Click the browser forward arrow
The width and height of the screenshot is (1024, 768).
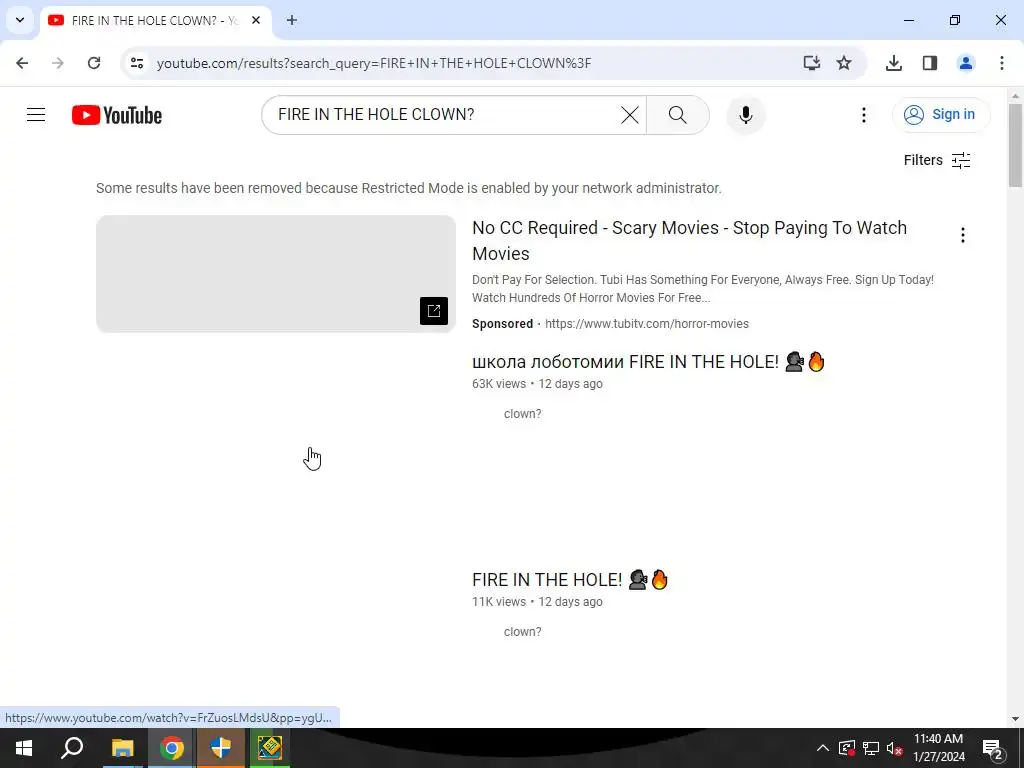point(58,63)
